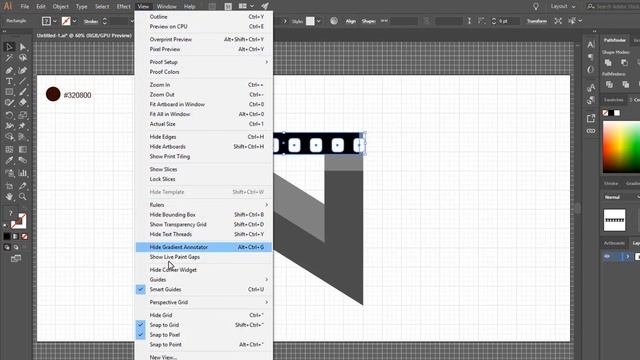Click the #320800 brown circle on artboard
The image size is (640, 360).
[x=53, y=94]
